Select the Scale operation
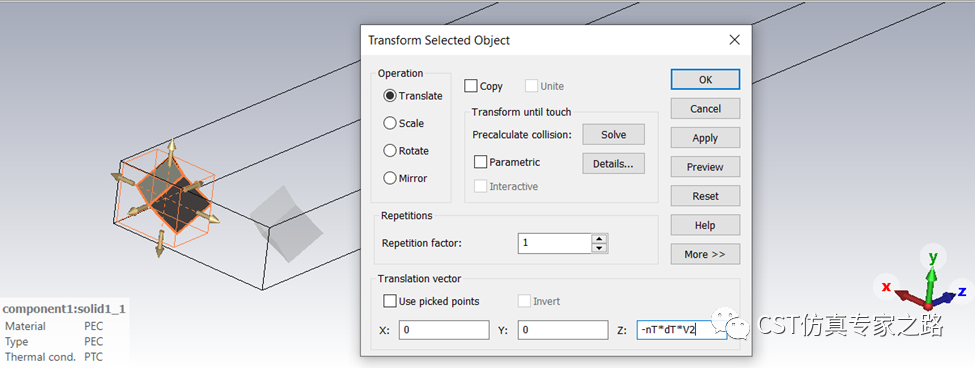This screenshot has width=975, height=368. coord(404,123)
